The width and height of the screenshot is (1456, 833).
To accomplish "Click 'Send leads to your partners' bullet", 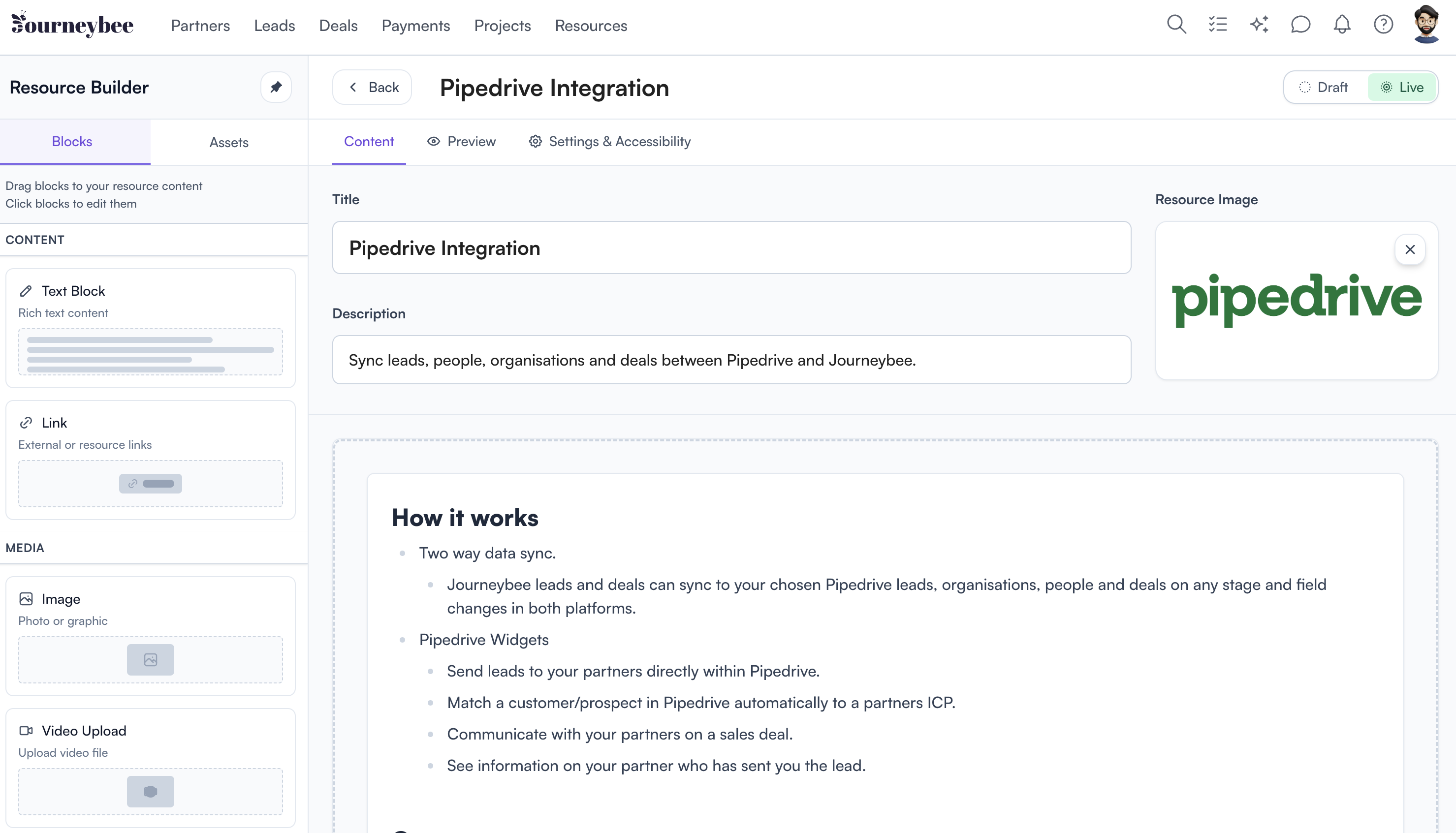I will [633, 671].
